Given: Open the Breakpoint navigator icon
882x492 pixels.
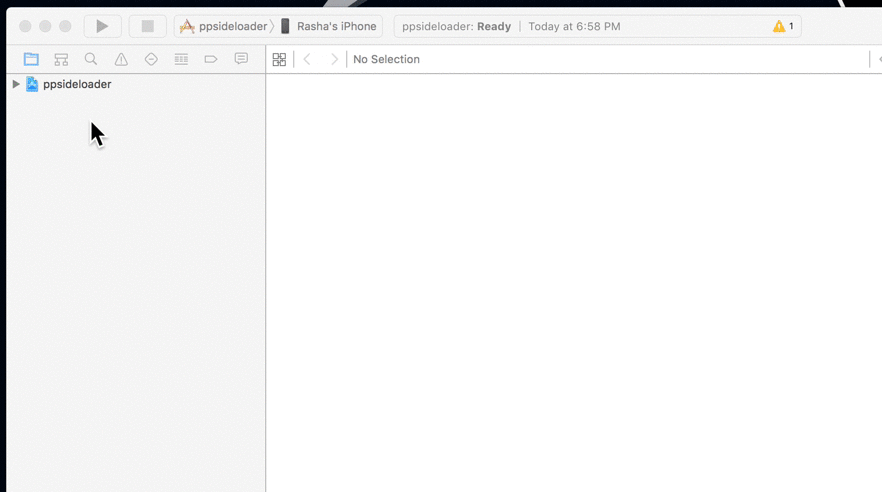Looking at the screenshot, I should [x=211, y=59].
